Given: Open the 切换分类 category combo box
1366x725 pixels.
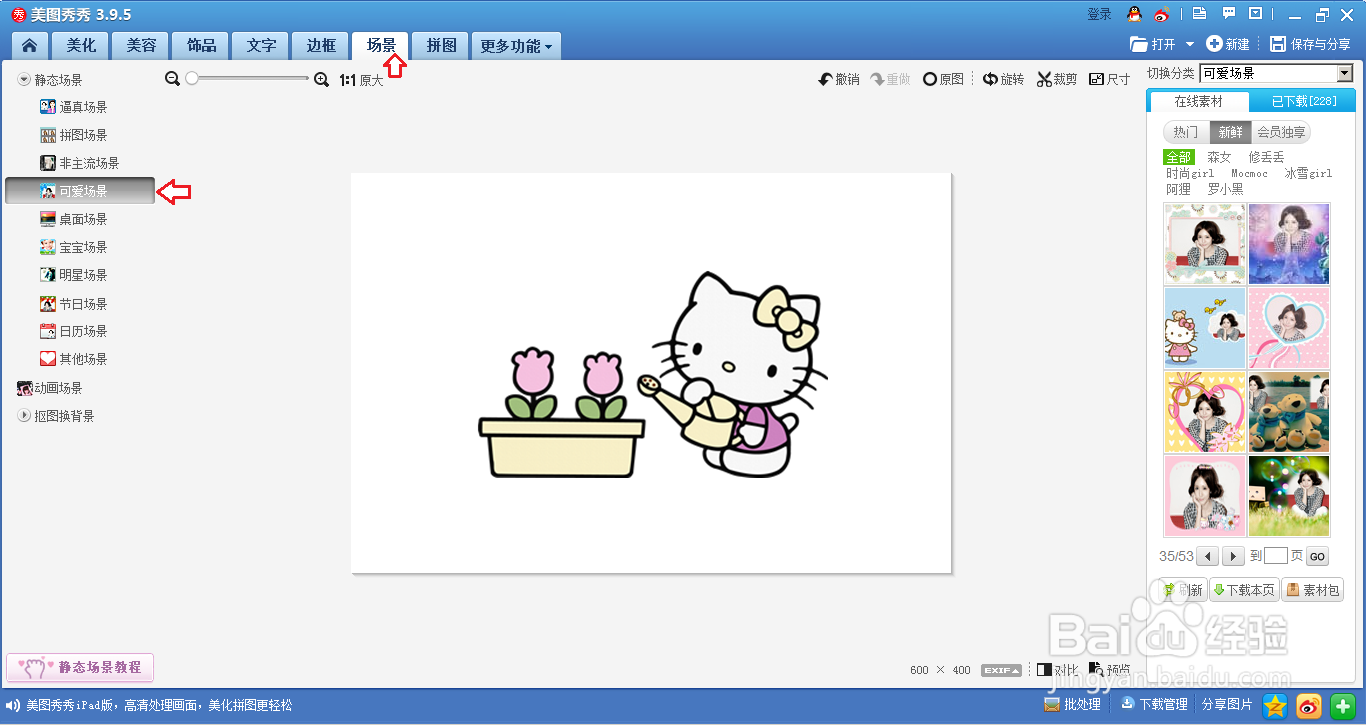Looking at the screenshot, I should pos(1275,73).
